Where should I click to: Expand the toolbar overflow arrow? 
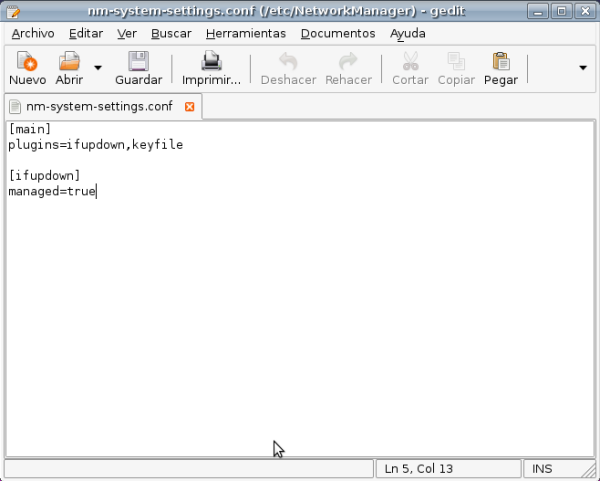pos(583,68)
